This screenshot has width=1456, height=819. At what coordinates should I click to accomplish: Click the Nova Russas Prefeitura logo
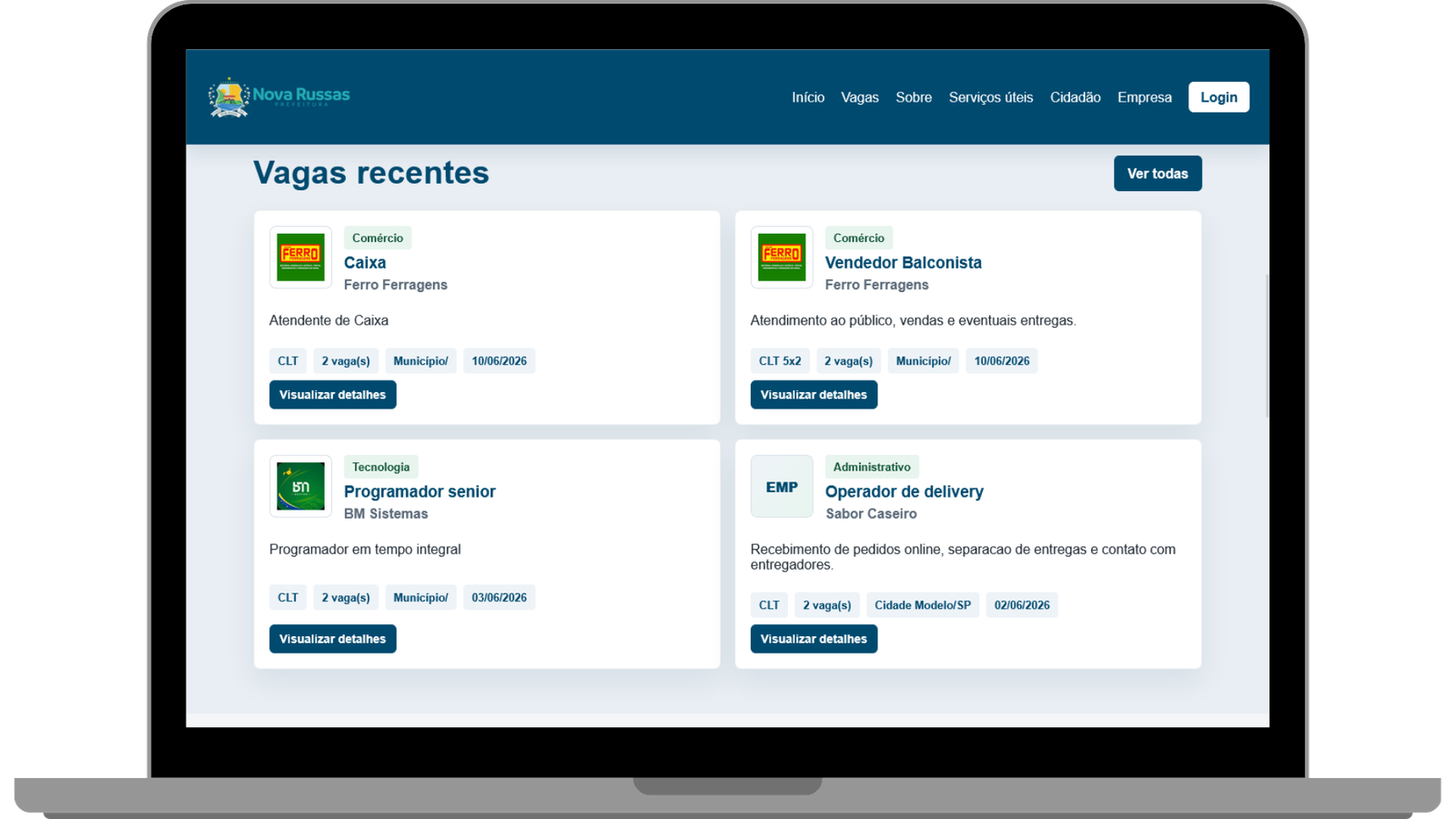(x=279, y=97)
